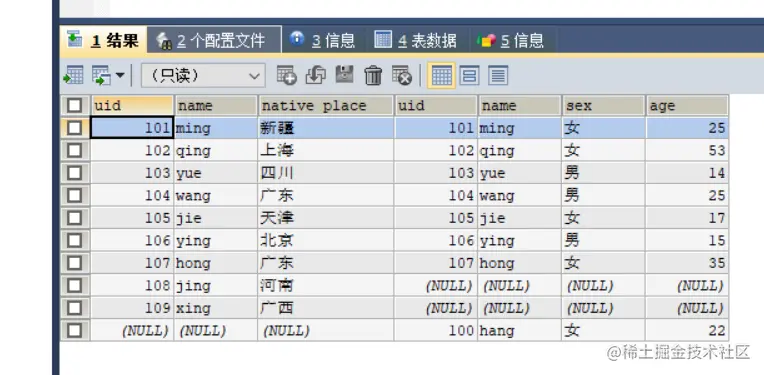The image size is (764, 375).
Task: Open the 3 信息 tab
Action: coord(322,40)
